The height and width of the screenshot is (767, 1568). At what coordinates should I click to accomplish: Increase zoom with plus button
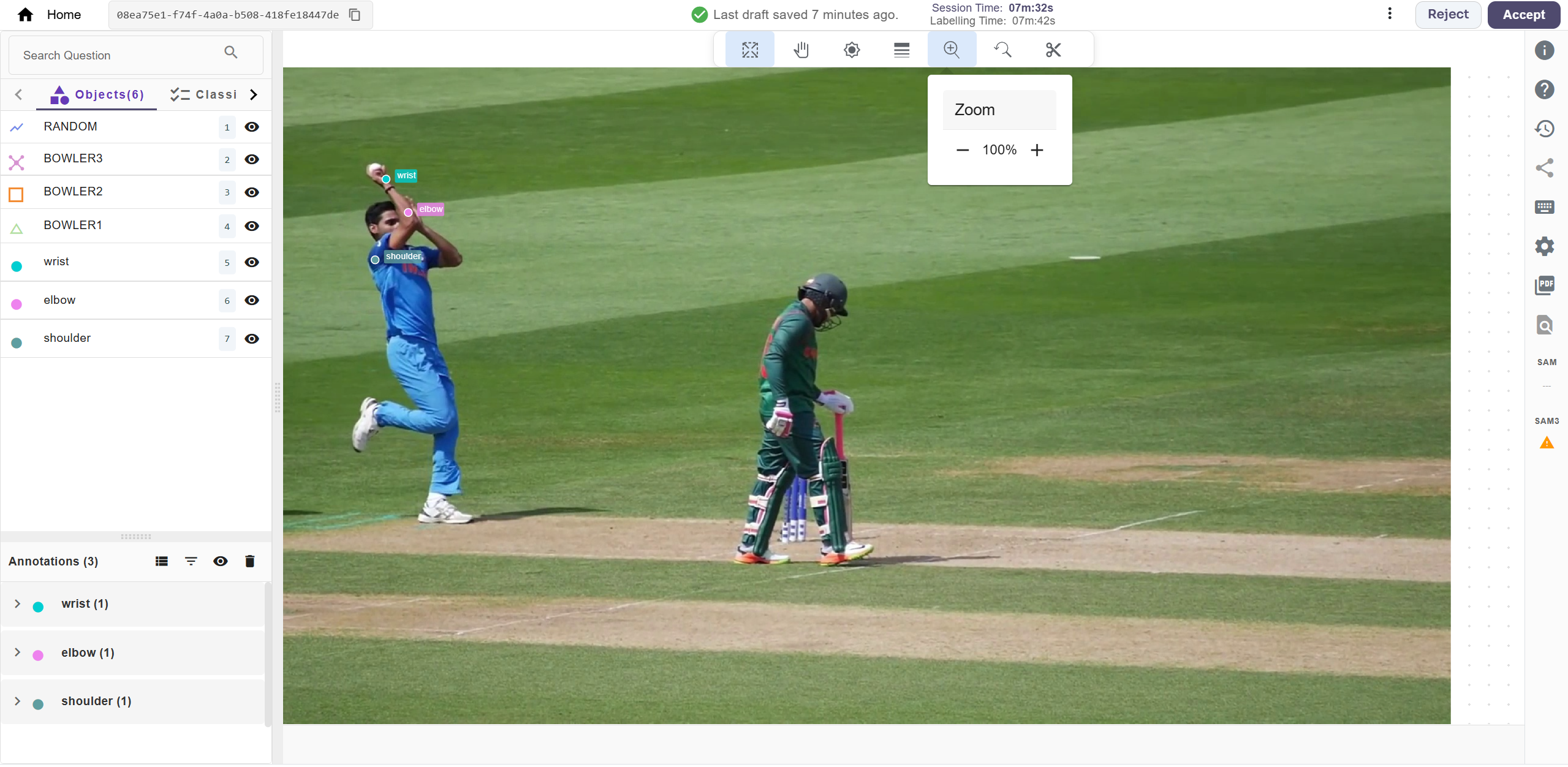click(1037, 150)
